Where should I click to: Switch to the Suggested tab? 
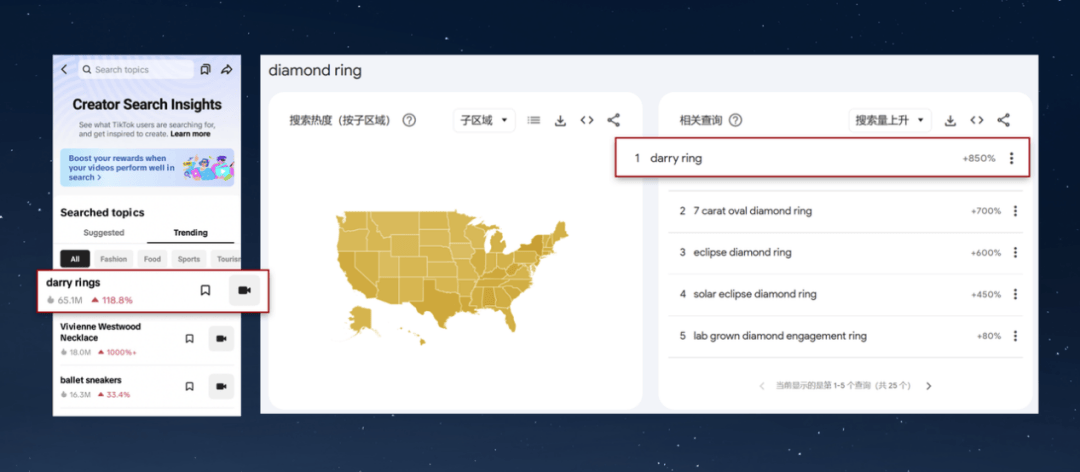point(104,233)
